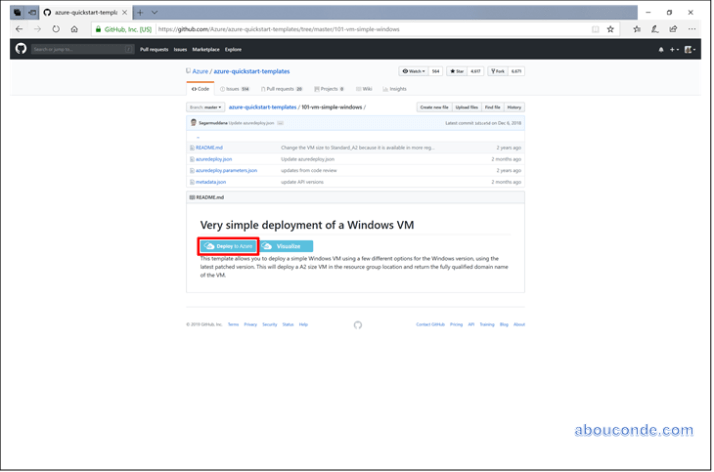This screenshot has height=472, width=714.
Task: Click the browser home icon
Action: 74,29
